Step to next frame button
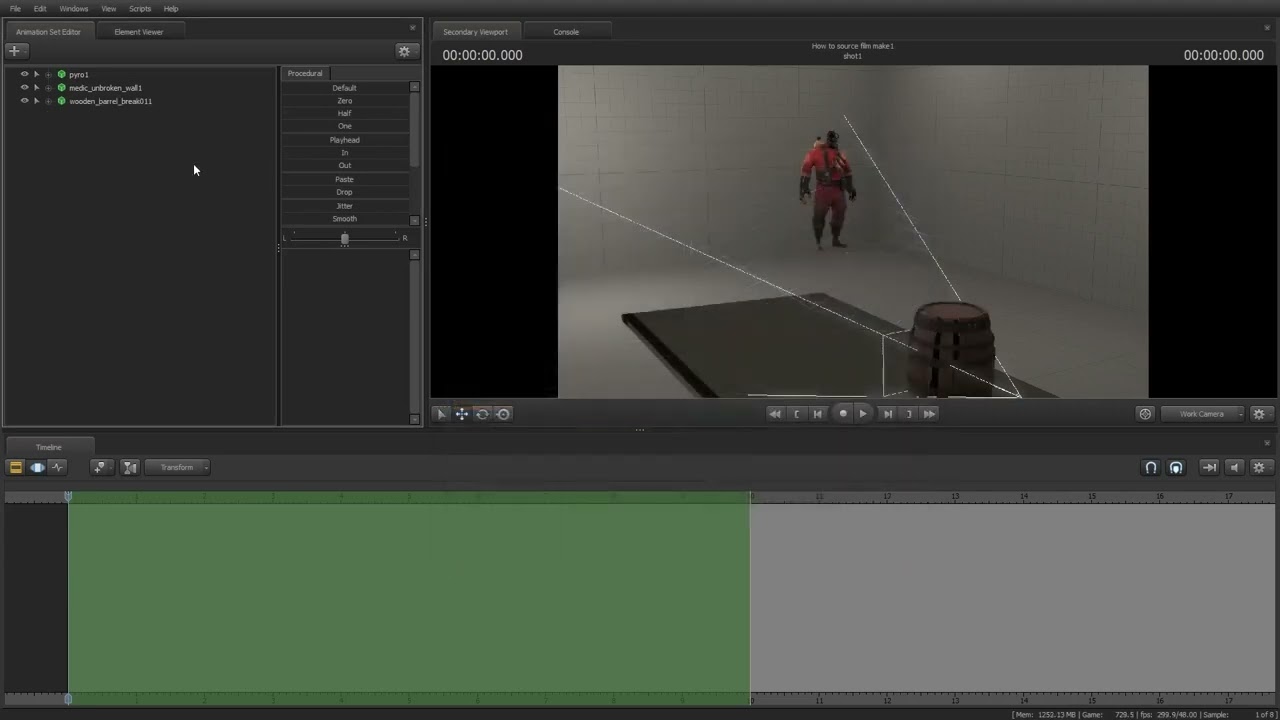This screenshot has height=720, width=1280. pos(887,414)
